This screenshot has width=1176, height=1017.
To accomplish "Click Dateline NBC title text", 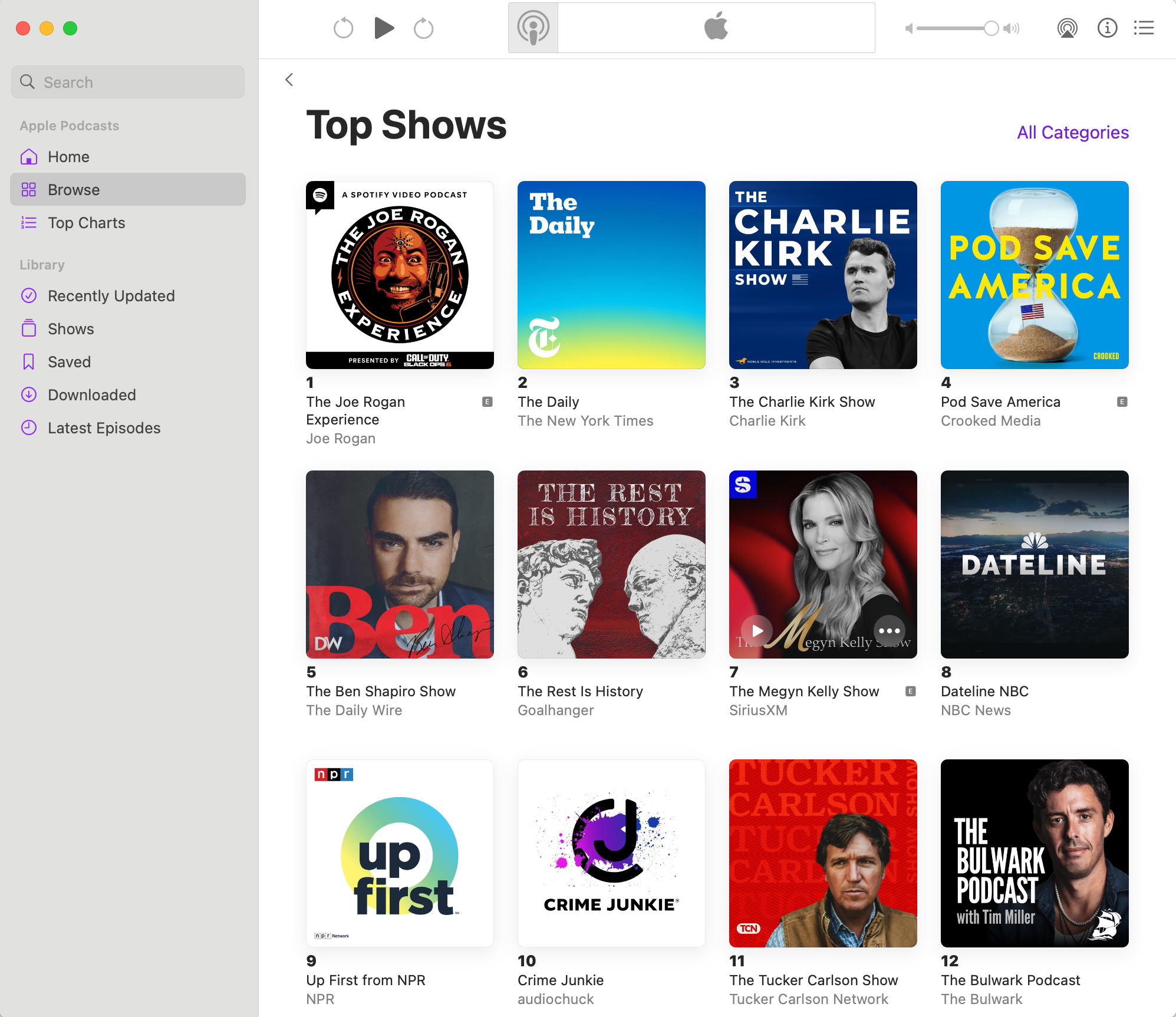I will coord(984,692).
